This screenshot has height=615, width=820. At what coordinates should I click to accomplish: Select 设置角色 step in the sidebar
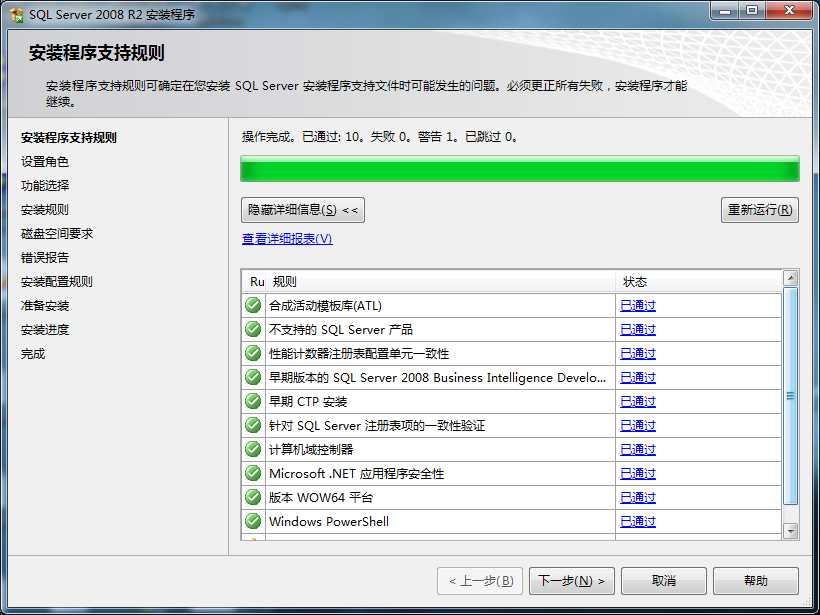(45, 162)
